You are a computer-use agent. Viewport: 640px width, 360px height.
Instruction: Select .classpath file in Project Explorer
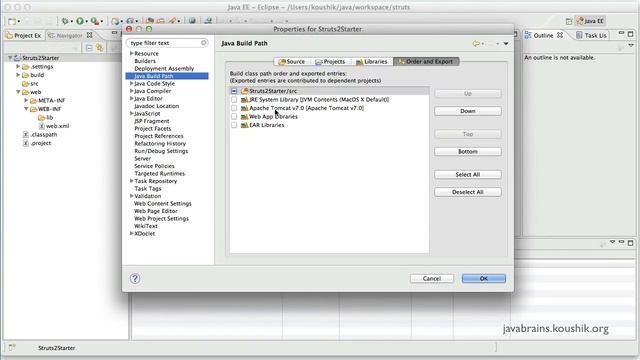[44, 135]
